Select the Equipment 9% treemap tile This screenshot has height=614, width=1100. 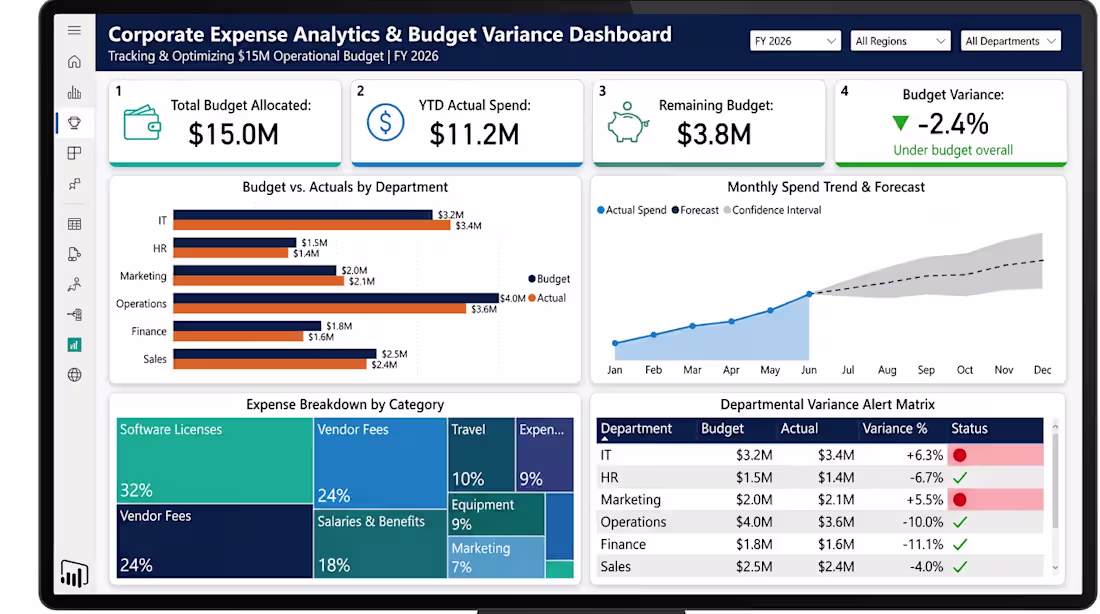(x=496, y=514)
